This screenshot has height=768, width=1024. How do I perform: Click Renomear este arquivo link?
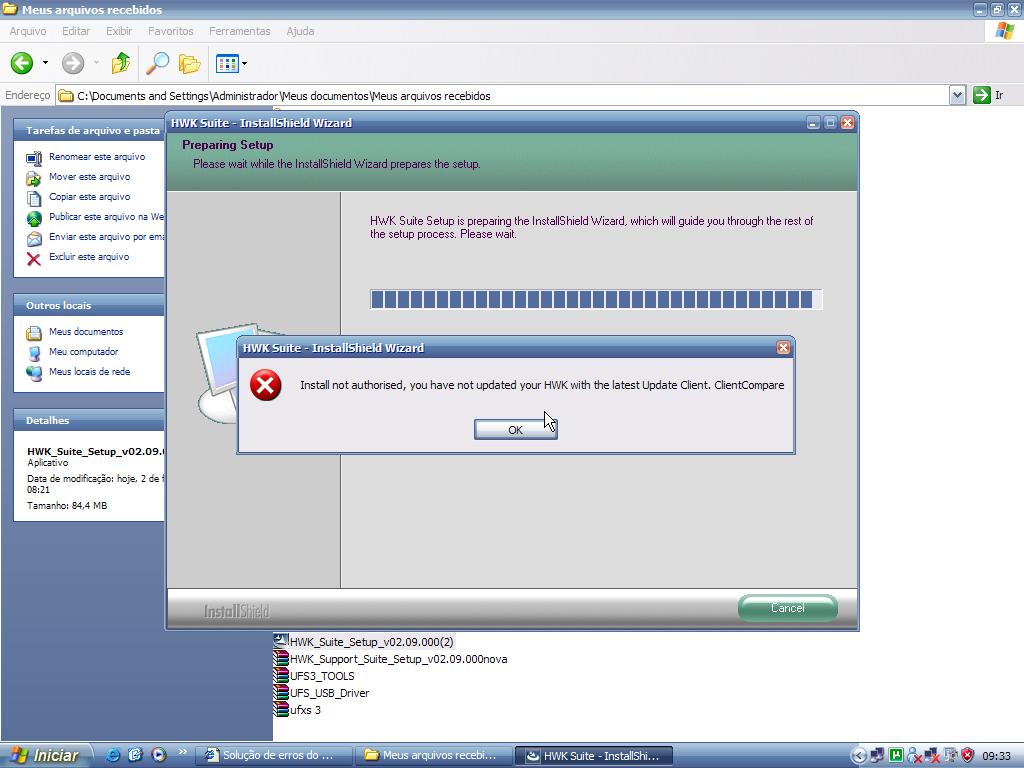(97, 157)
